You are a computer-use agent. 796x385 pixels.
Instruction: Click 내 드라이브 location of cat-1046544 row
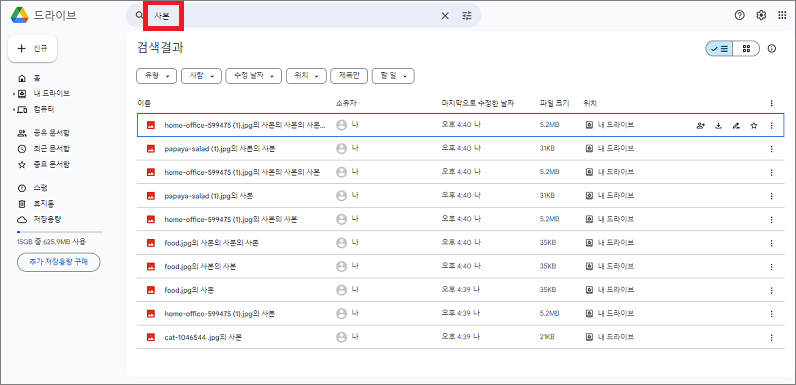pyautogui.click(x=610, y=337)
